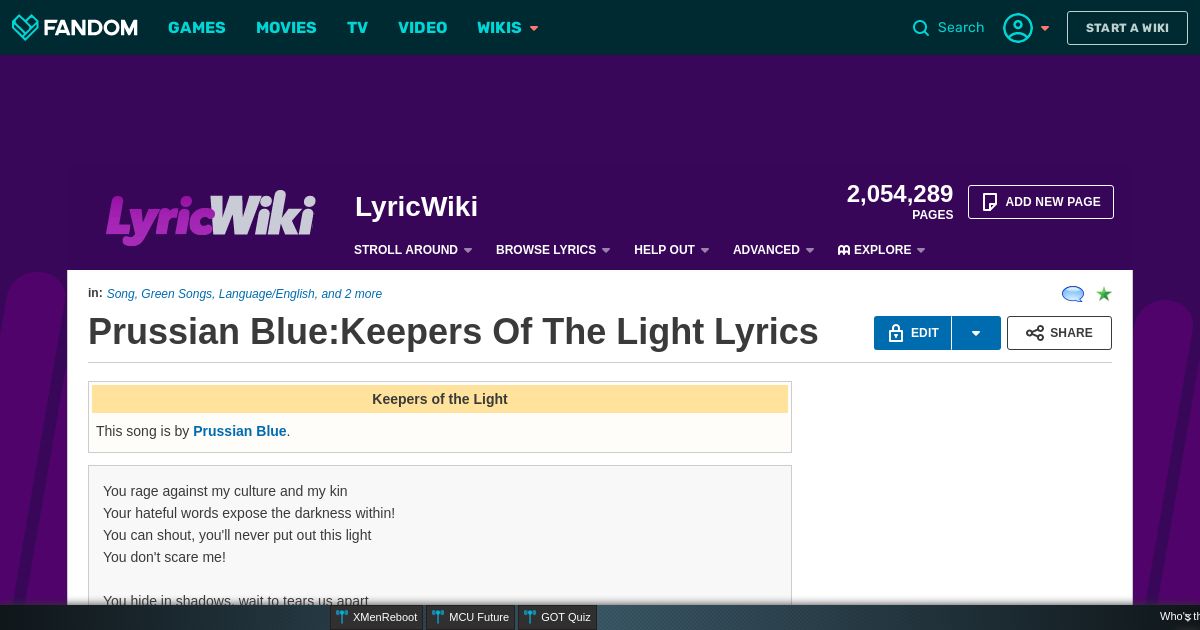Show the 'and 2 more' categories
Screen dimensions: 1200x630
point(351,294)
